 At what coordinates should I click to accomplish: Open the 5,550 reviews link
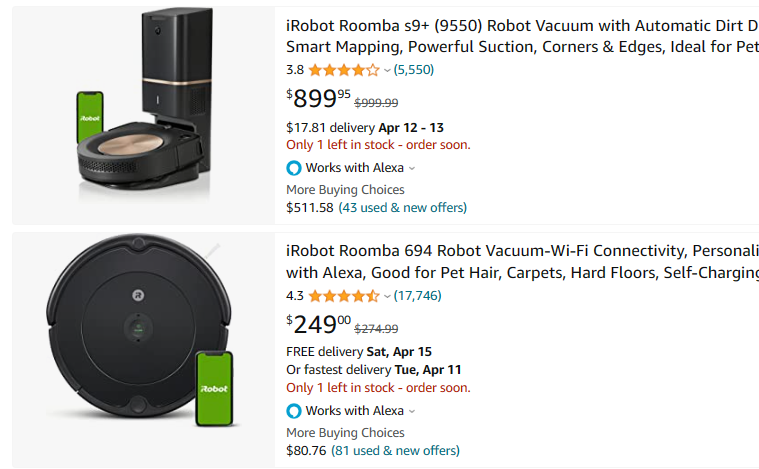pos(414,70)
